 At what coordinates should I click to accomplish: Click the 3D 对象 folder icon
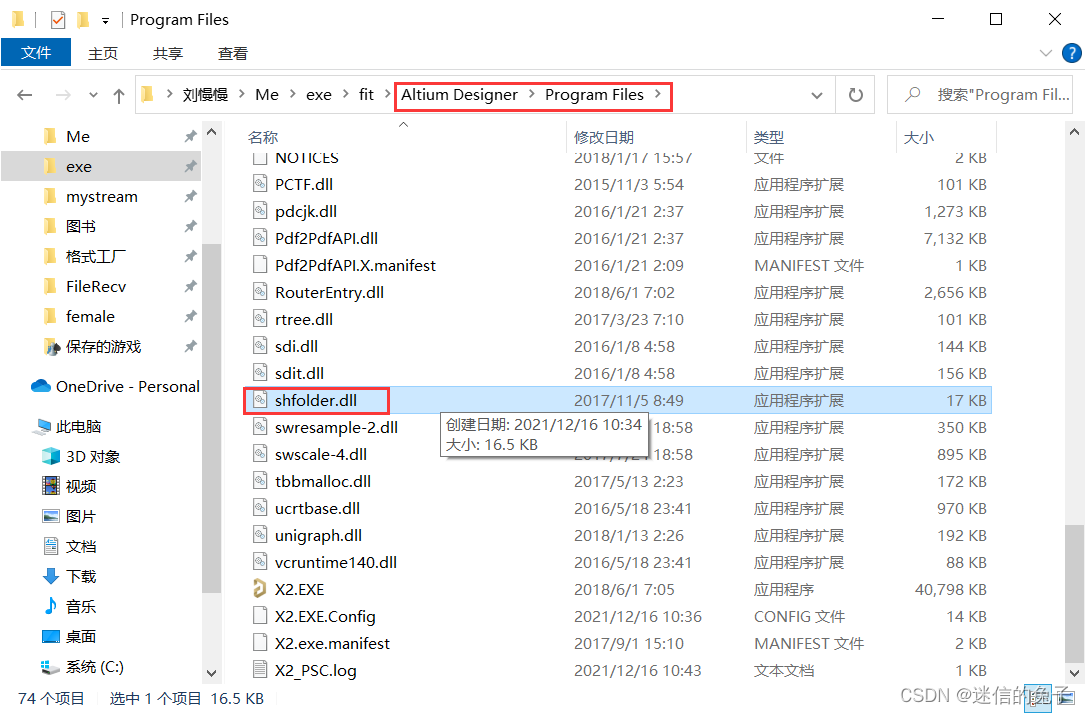51,456
